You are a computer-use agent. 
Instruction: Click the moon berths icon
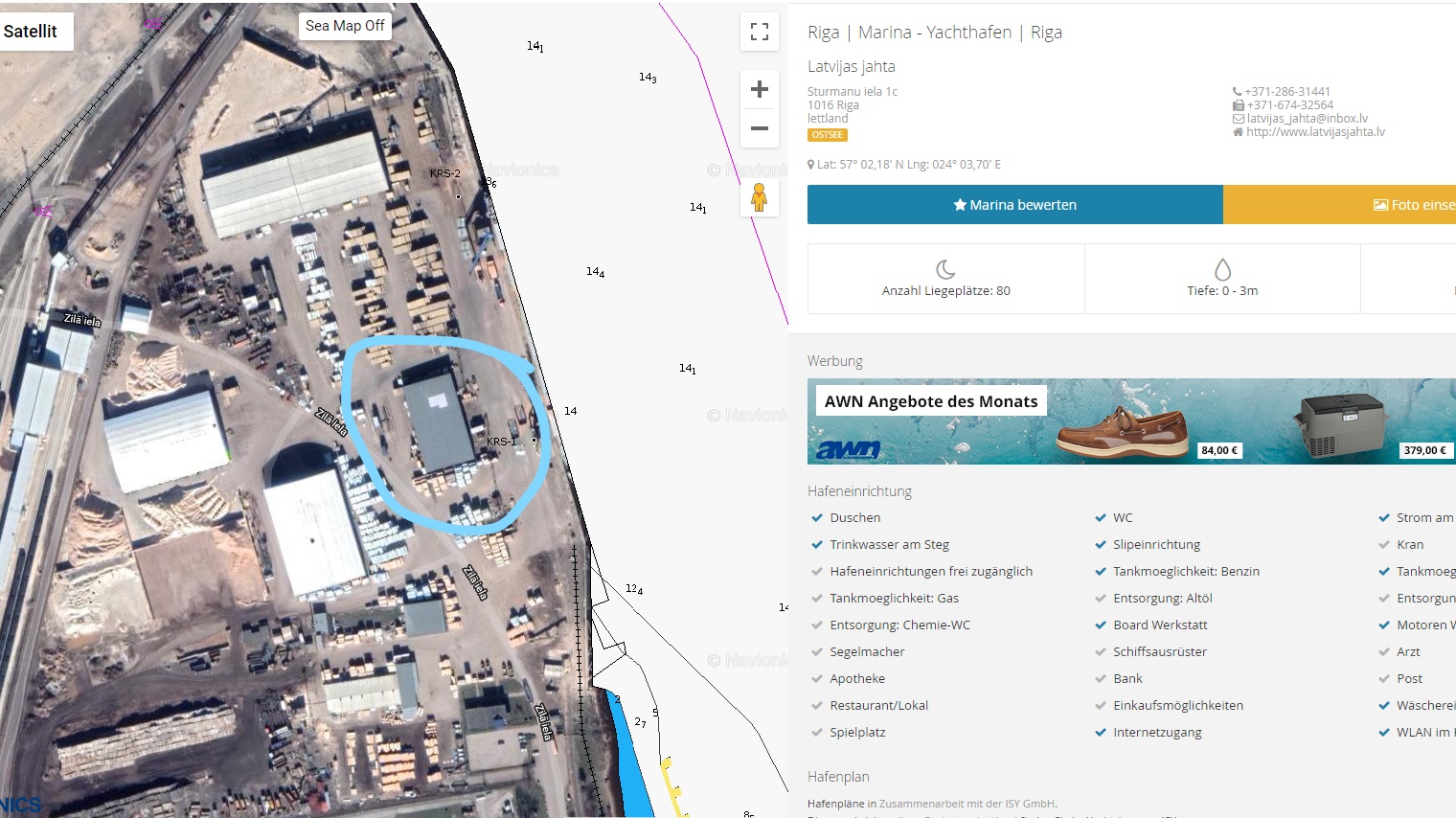(x=945, y=269)
